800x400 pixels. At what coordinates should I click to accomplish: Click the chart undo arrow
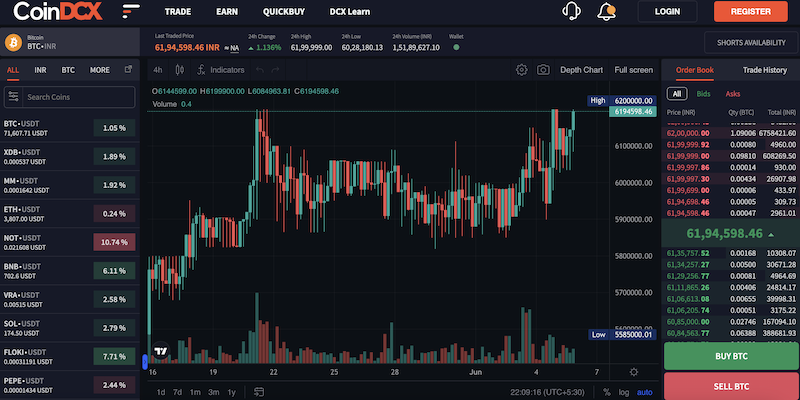(x=260, y=70)
